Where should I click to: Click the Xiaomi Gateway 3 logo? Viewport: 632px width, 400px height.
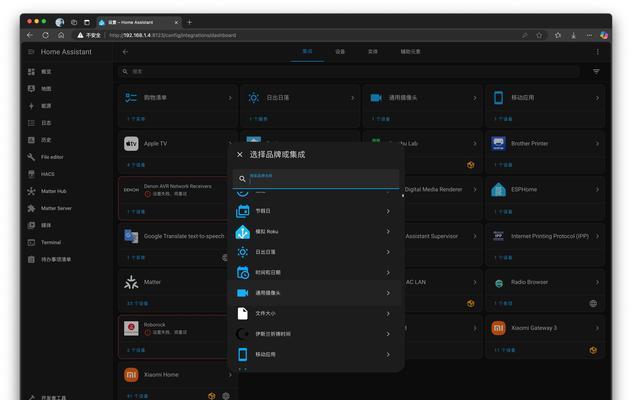click(499, 328)
